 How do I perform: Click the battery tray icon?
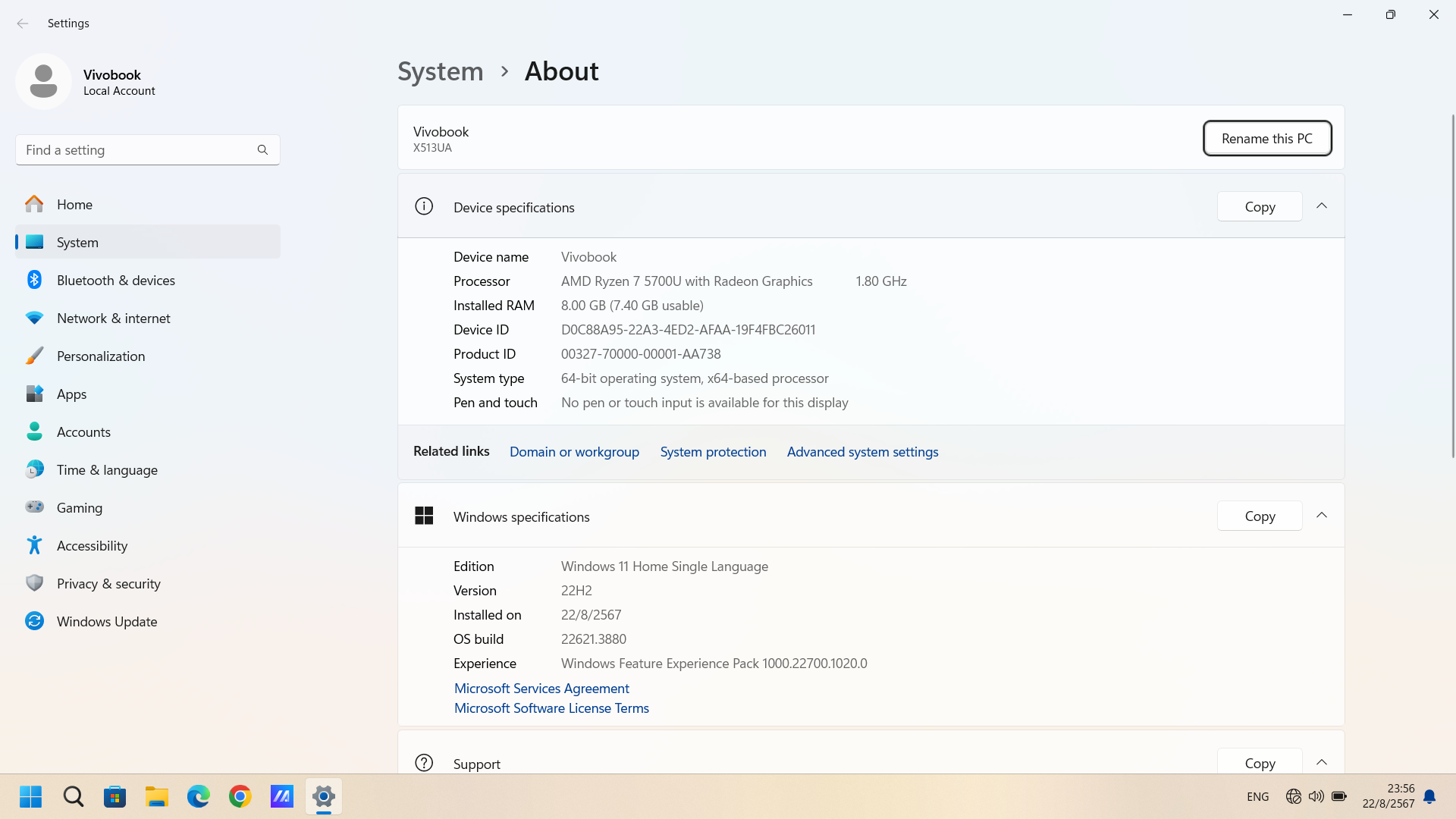coord(1339,796)
